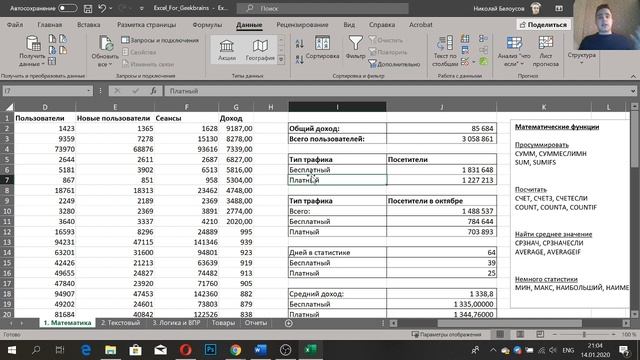Click cell Общий доход:
This screenshot has height=360, width=640.
point(337,128)
